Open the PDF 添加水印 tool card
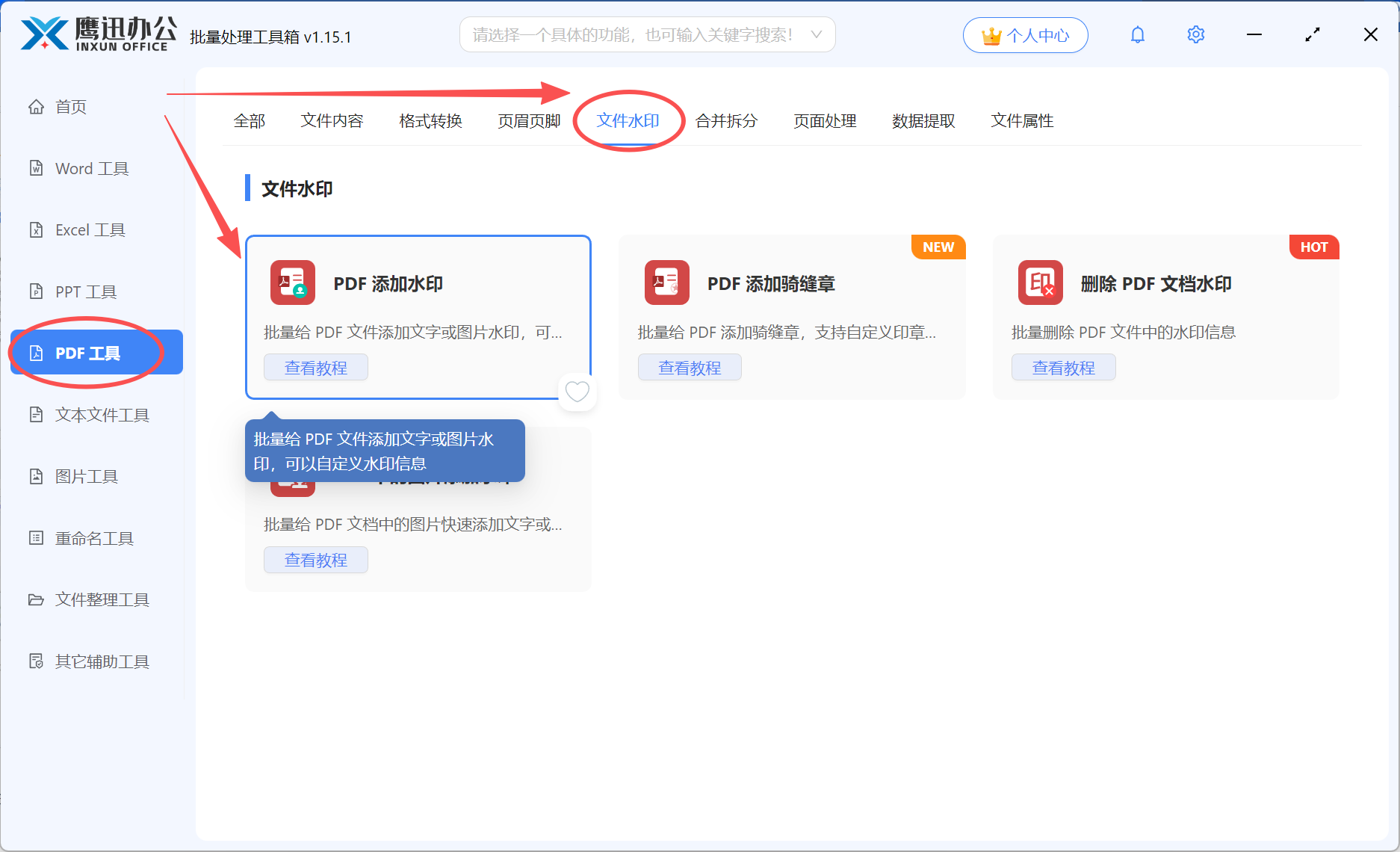Viewport: 1400px width, 852px height. (x=418, y=318)
